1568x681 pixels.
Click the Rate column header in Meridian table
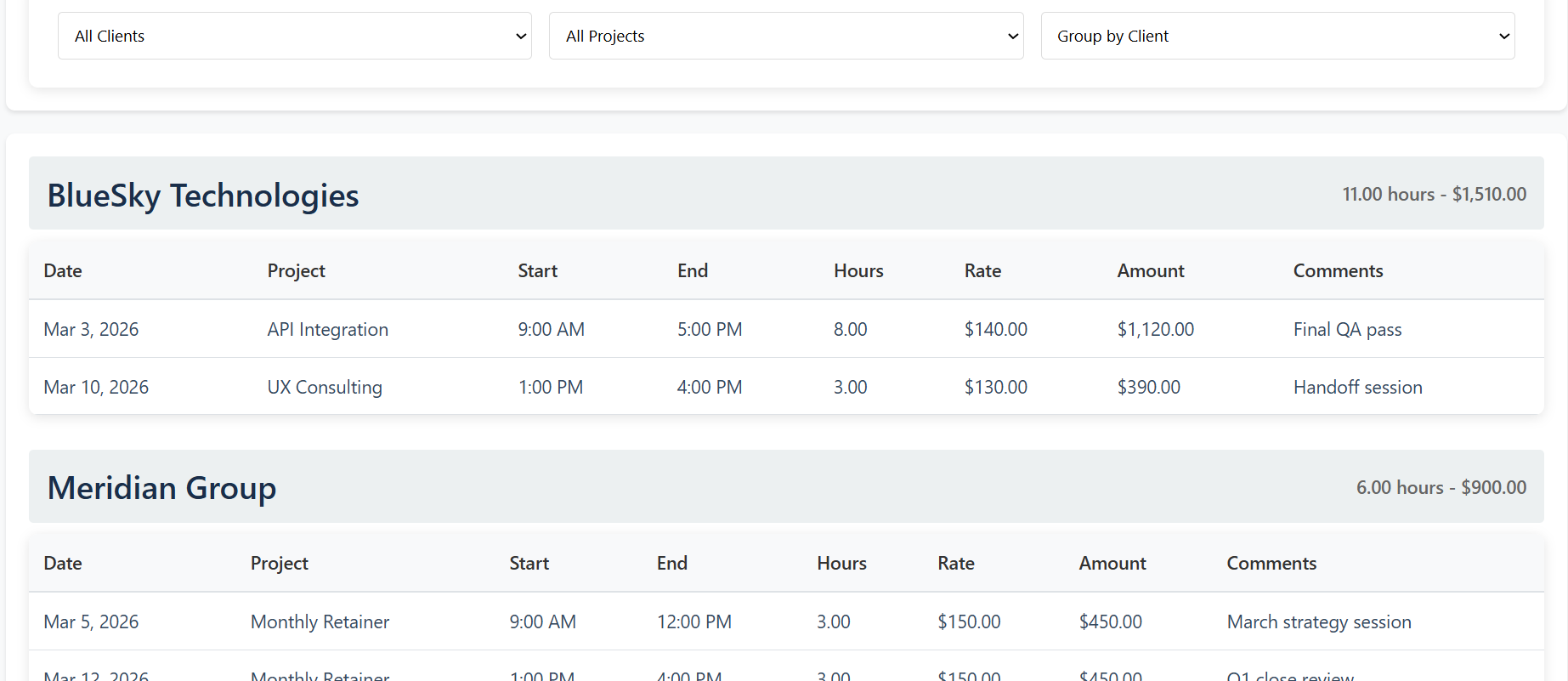955,563
